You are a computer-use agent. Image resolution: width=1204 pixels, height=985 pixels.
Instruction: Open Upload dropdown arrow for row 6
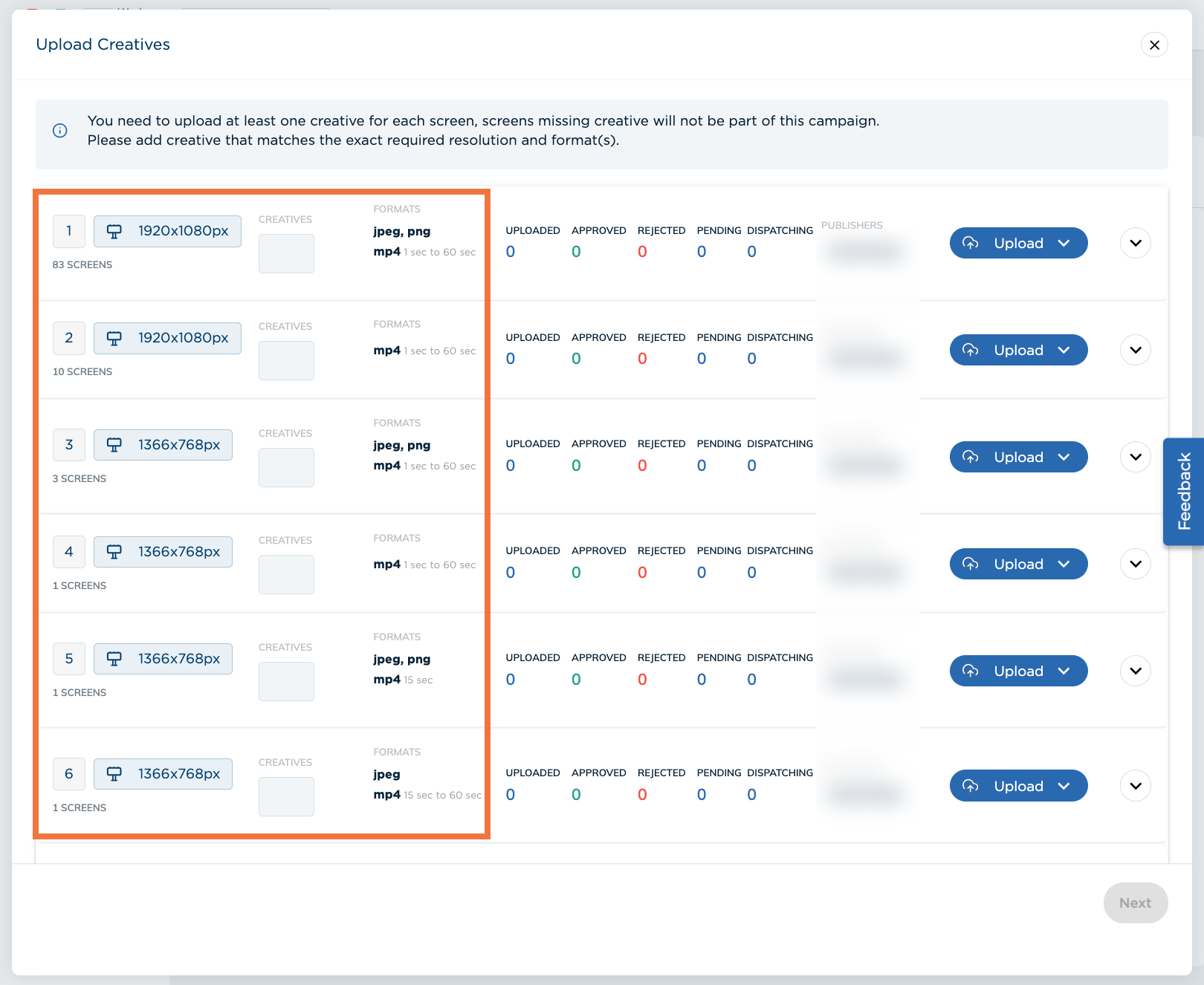[1064, 786]
